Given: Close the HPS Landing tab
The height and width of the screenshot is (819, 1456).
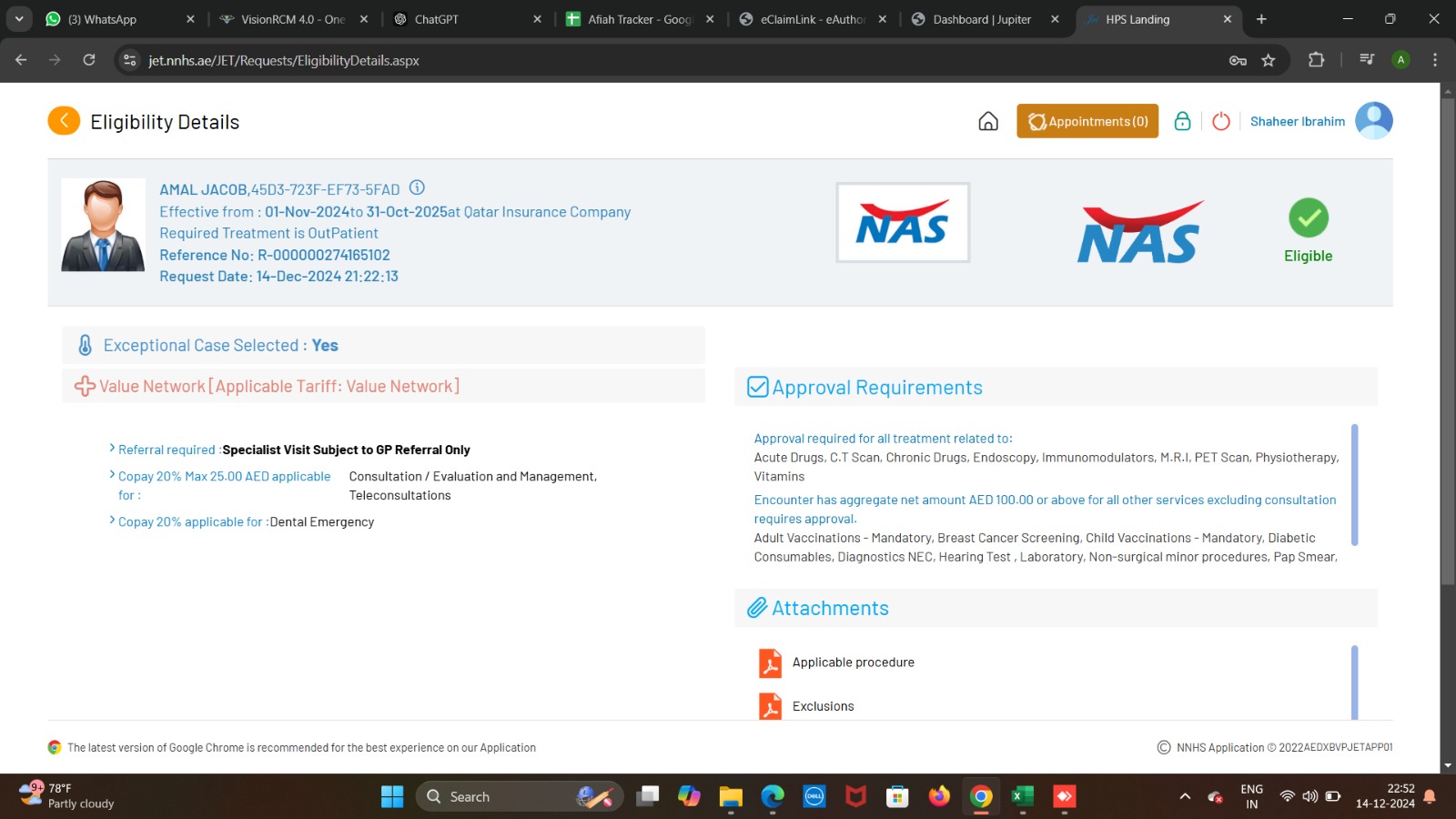Looking at the screenshot, I should click(x=1228, y=19).
